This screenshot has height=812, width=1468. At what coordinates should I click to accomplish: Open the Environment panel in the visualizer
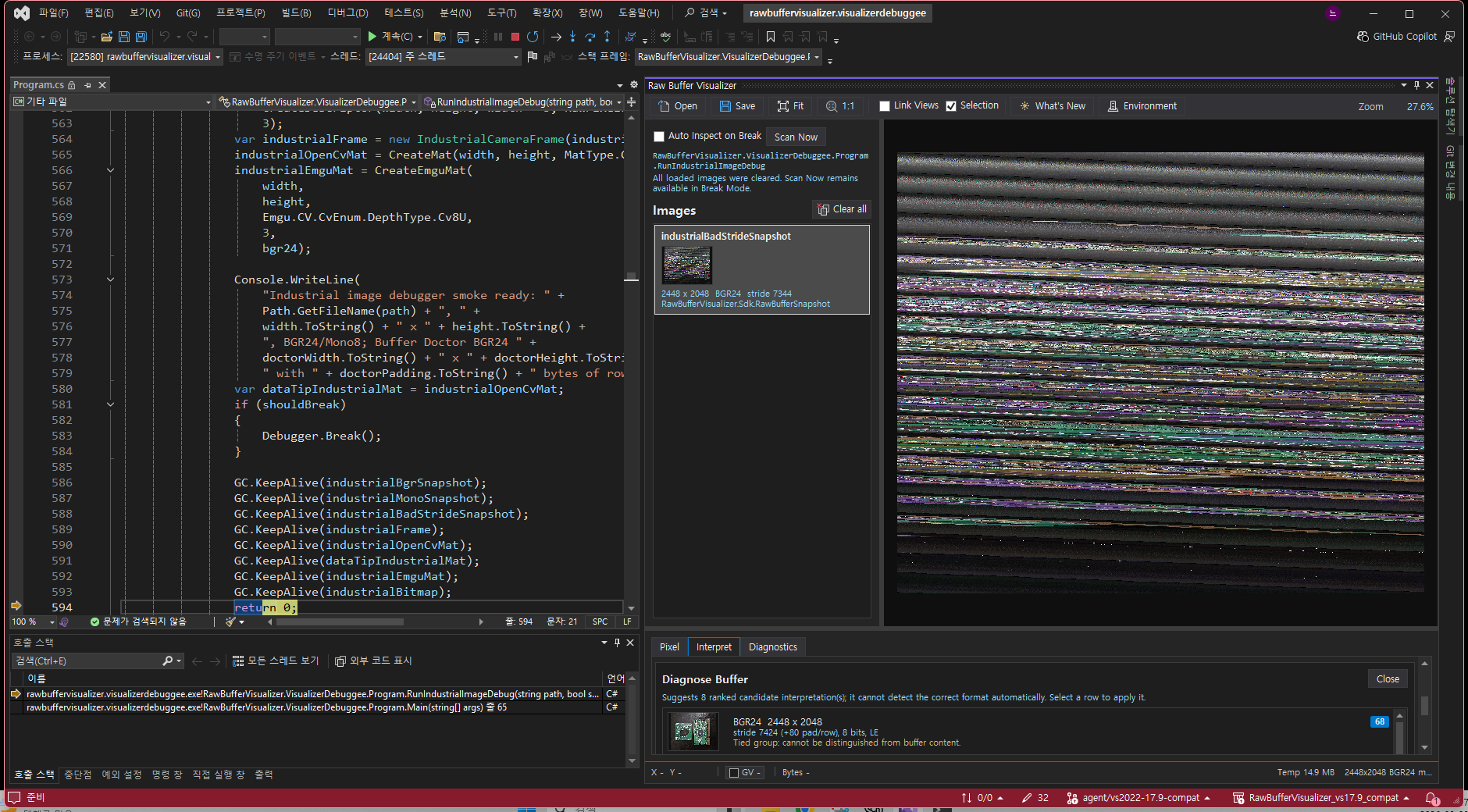[1142, 106]
